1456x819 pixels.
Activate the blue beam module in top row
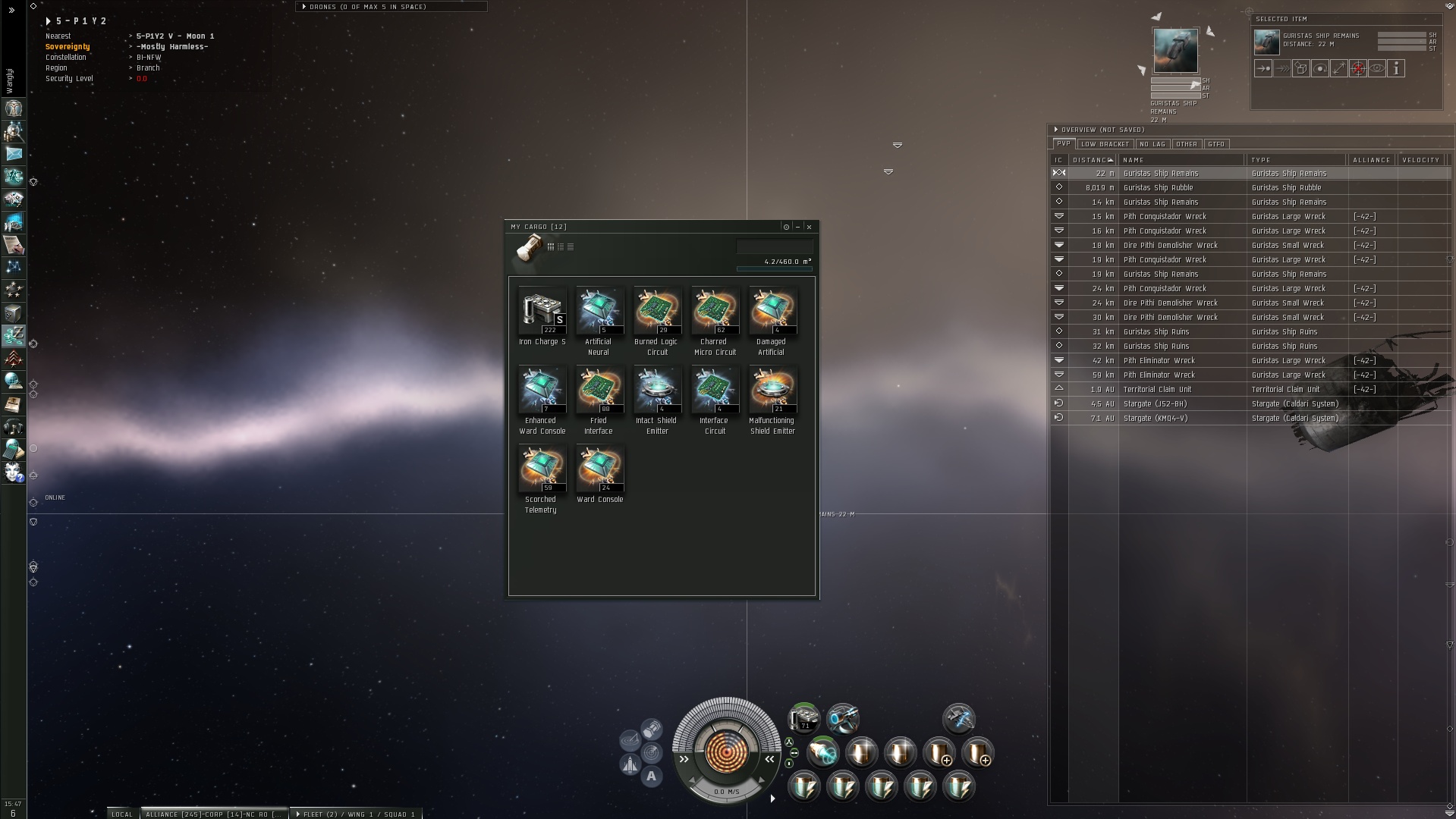click(842, 718)
